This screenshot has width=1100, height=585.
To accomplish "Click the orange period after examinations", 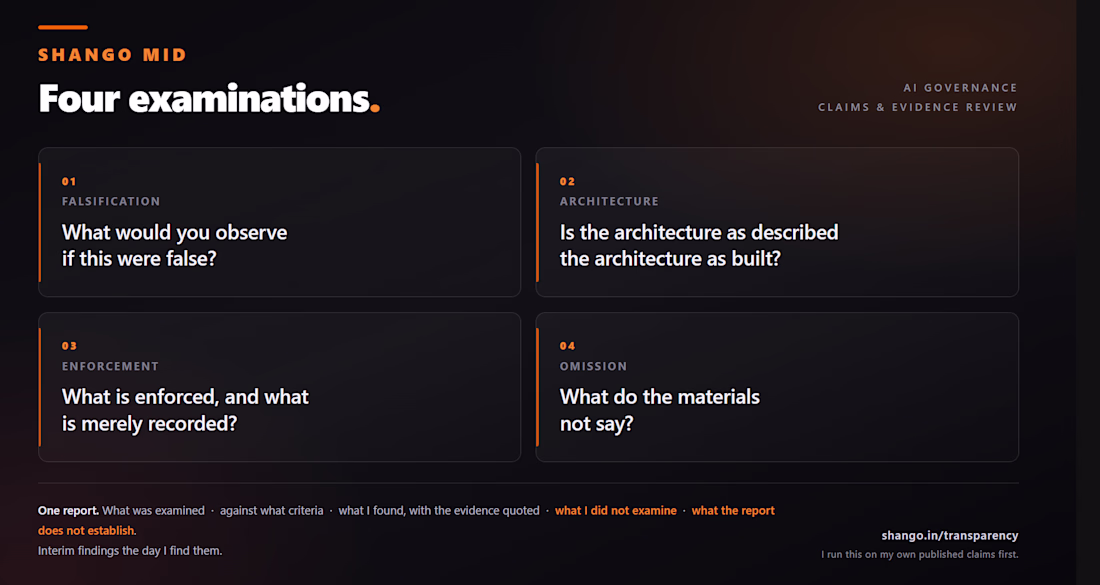I will [x=375, y=108].
